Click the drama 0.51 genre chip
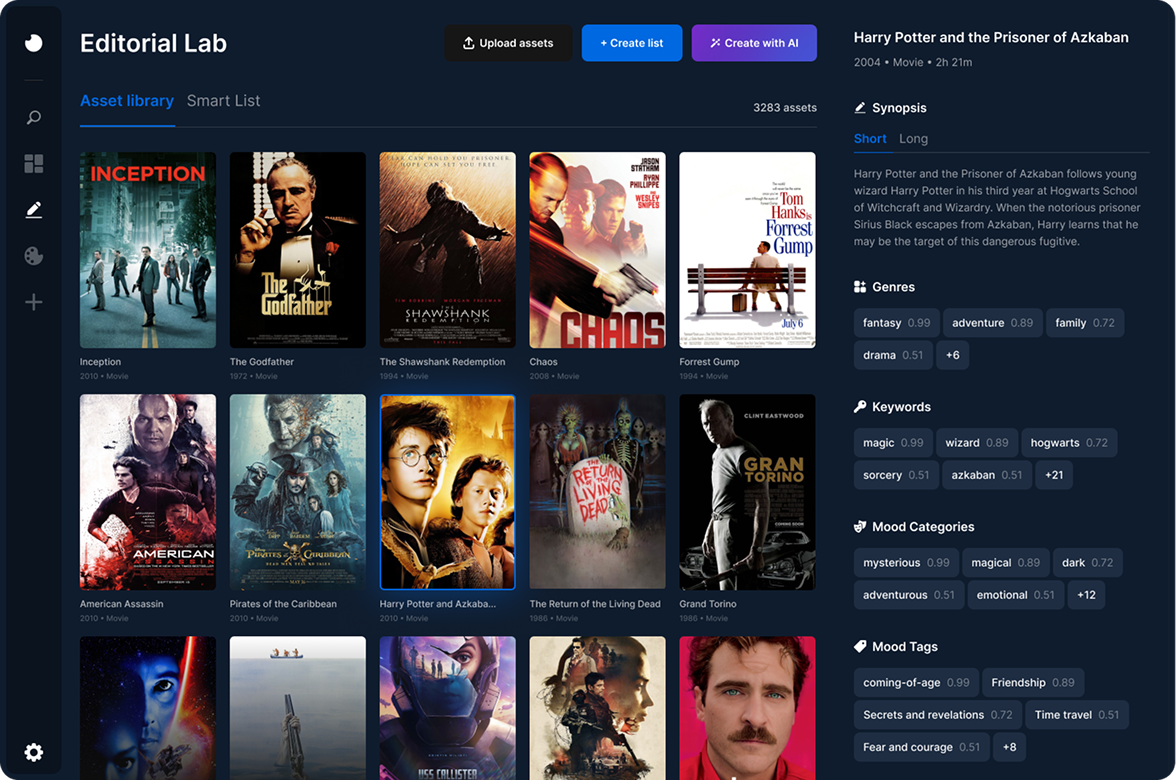Viewport: 1176px width, 780px height. (892, 355)
